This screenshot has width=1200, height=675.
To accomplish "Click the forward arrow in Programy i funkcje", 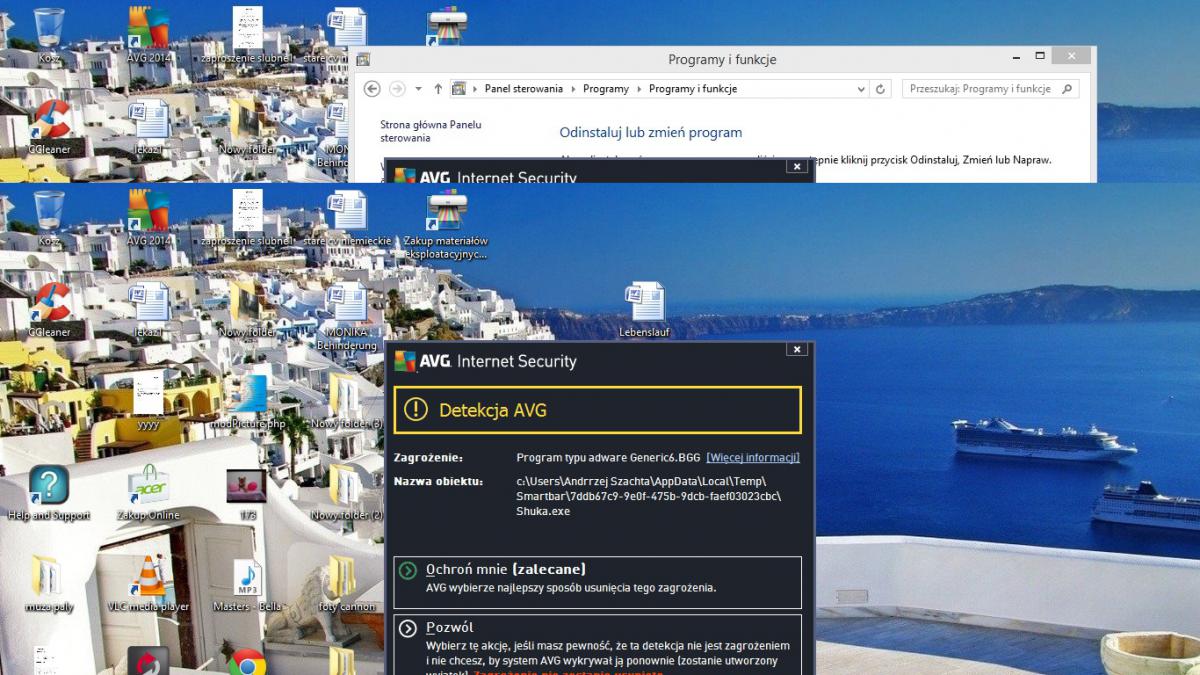I will (397, 89).
